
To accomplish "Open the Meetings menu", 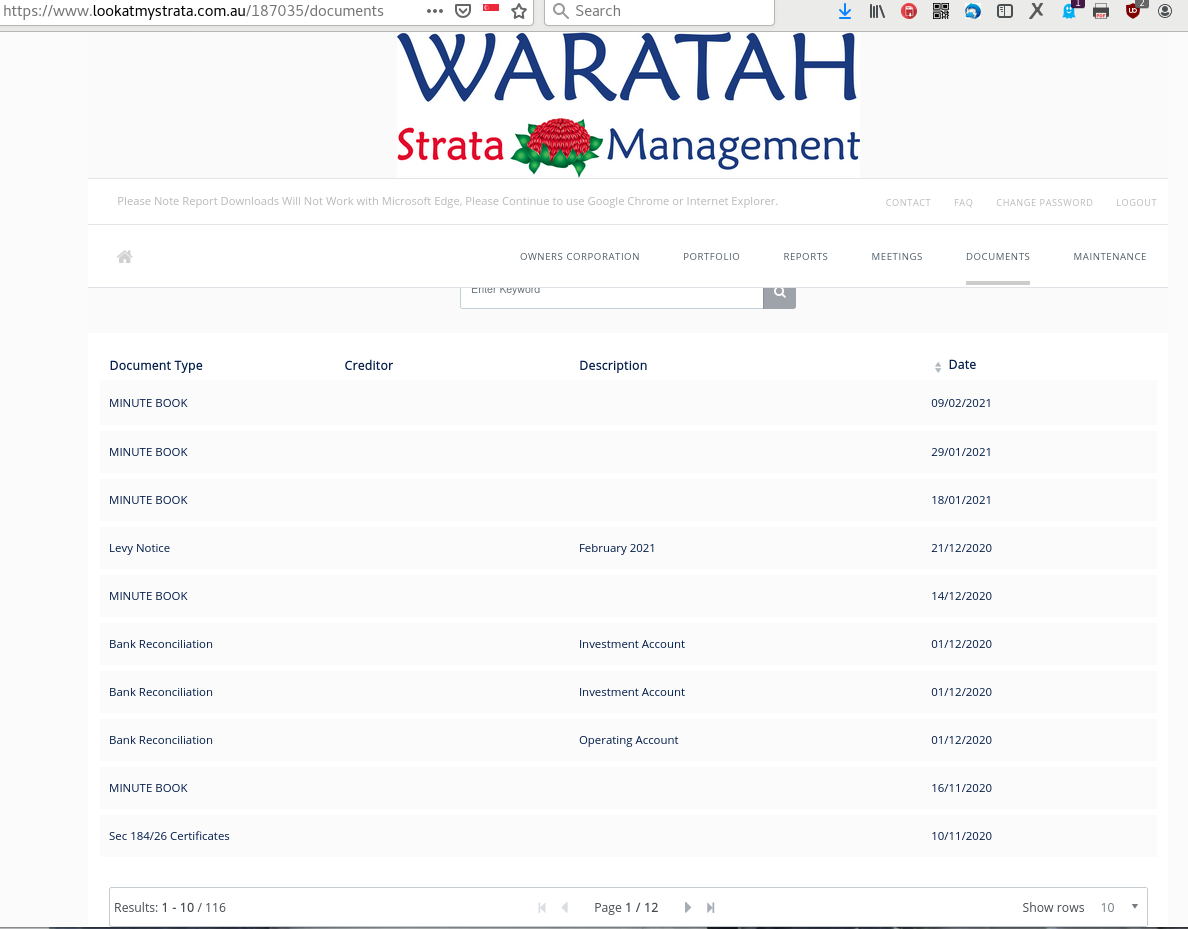I will pyautogui.click(x=897, y=257).
